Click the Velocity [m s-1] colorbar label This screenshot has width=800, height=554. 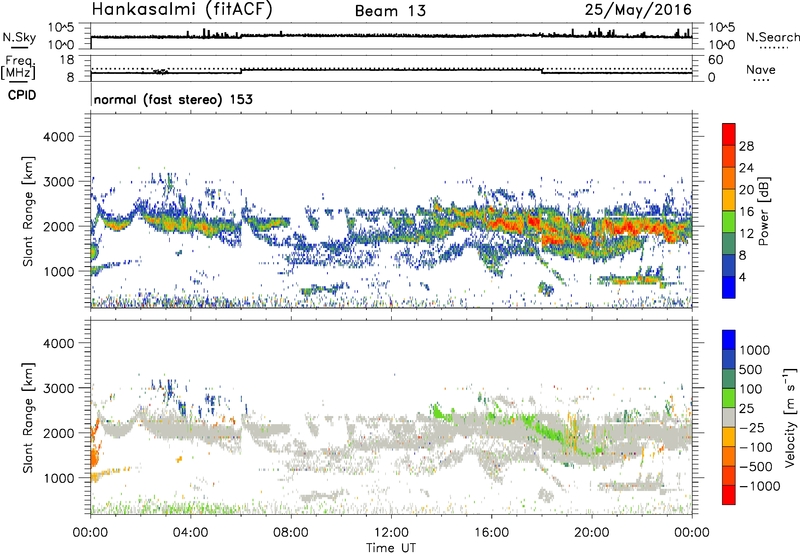[x=790, y=417]
